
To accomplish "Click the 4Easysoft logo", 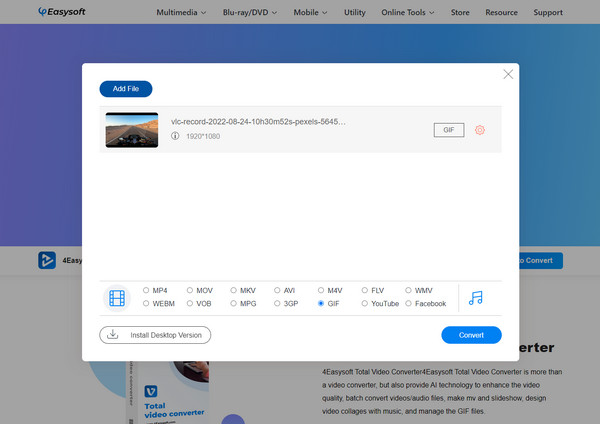I will (x=62, y=12).
